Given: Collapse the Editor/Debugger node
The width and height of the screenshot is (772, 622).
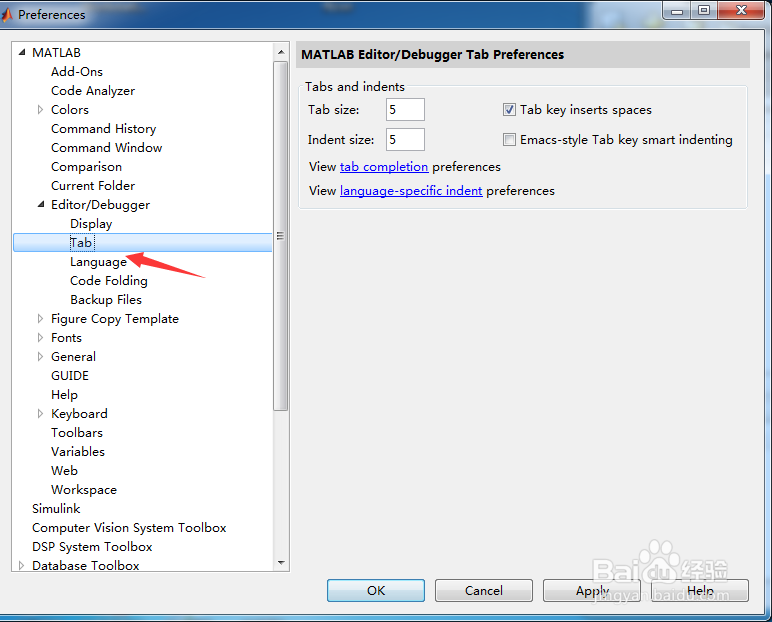Looking at the screenshot, I should (41, 204).
